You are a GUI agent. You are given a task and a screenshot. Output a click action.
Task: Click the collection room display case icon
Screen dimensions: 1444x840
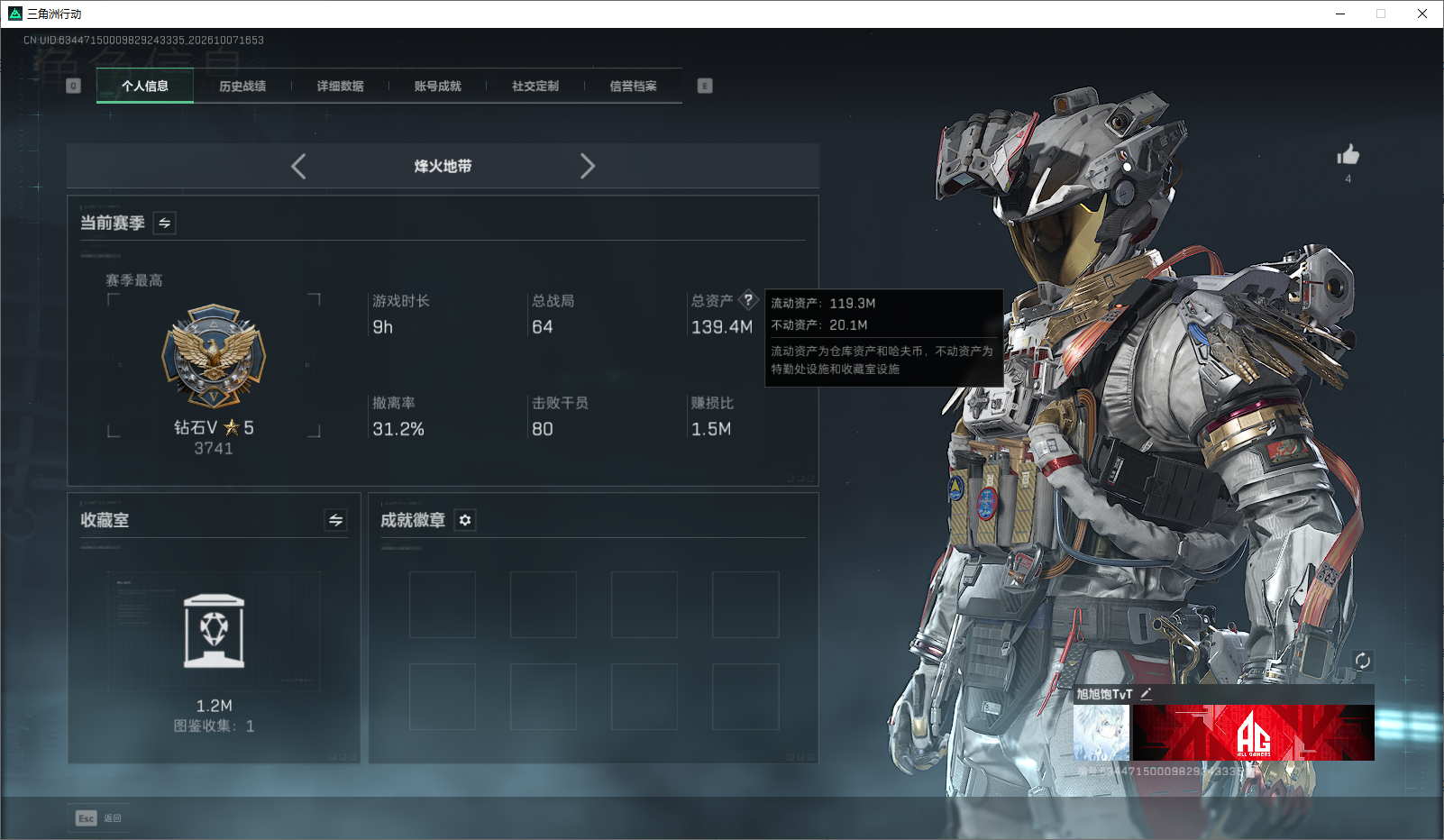click(214, 631)
